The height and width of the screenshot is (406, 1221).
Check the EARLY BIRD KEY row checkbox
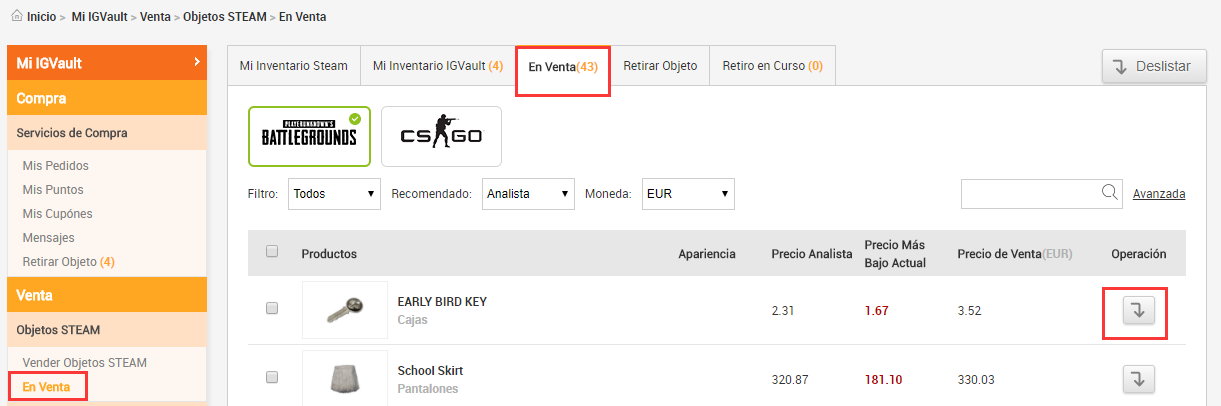click(272, 310)
